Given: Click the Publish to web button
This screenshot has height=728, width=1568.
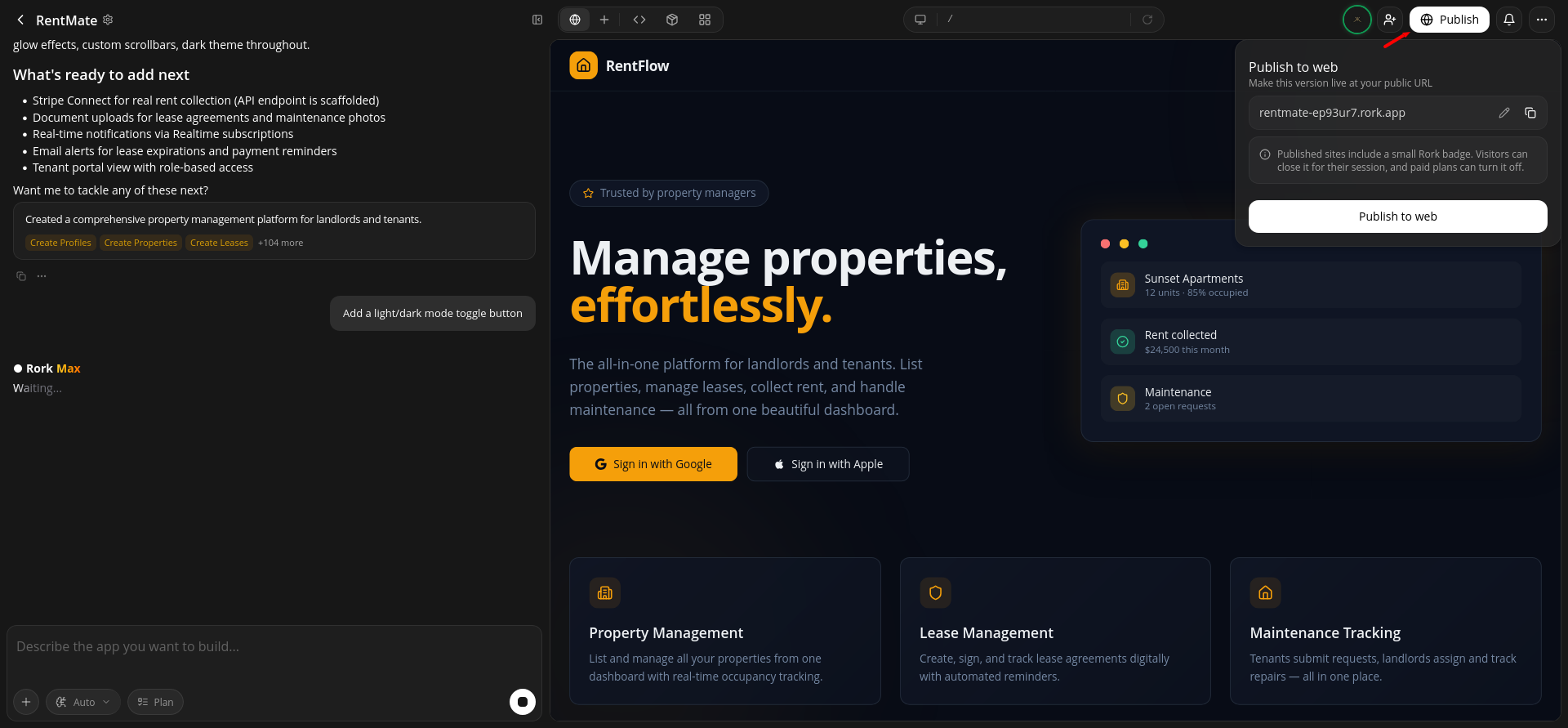Looking at the screenshot, I should 1398,217.
